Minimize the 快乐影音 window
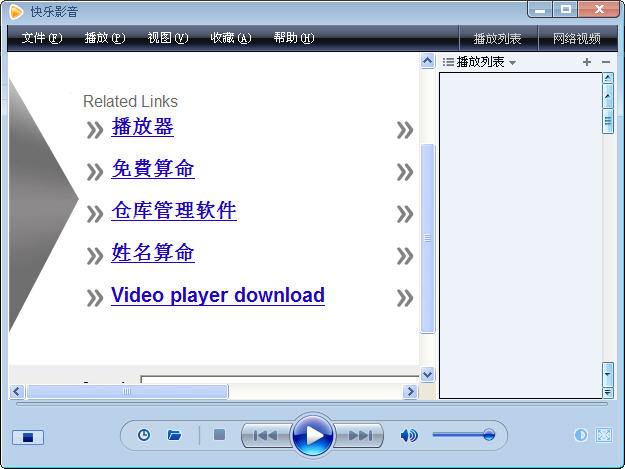Image resolution: width=625 pixels, height=469 pixels. pos(540,9)
